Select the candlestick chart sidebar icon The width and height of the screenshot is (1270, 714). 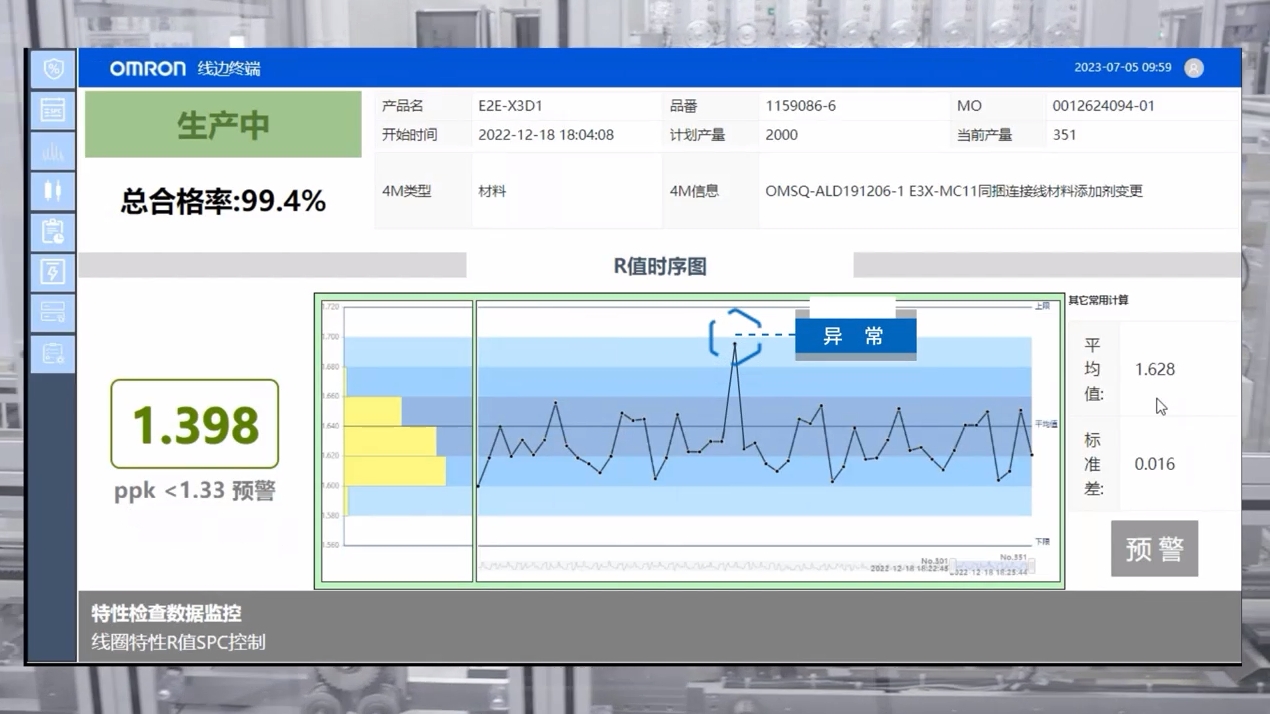53,191
